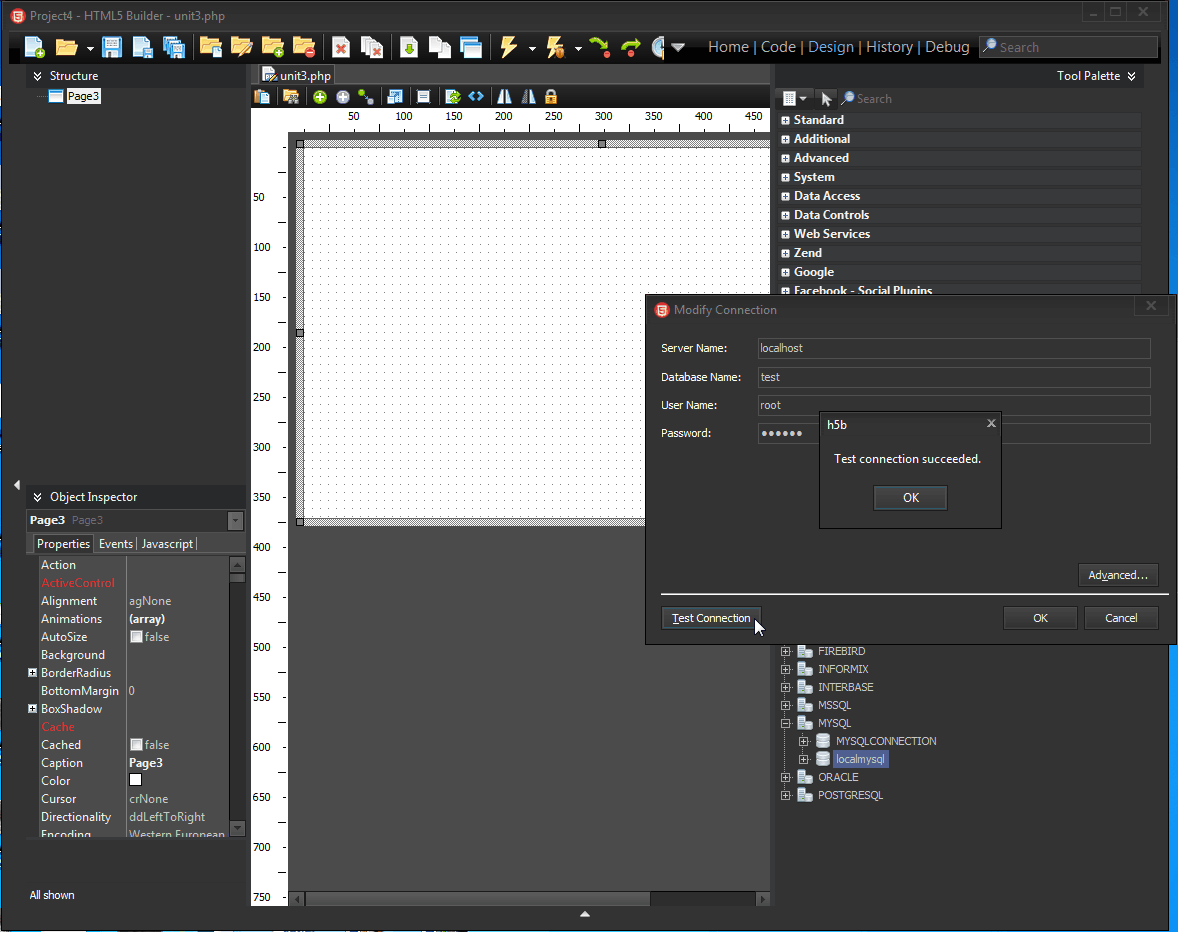Collapse the Structure panel chevron
Viewport: 1178px width, 932px height.
click(x=37, y=76)
